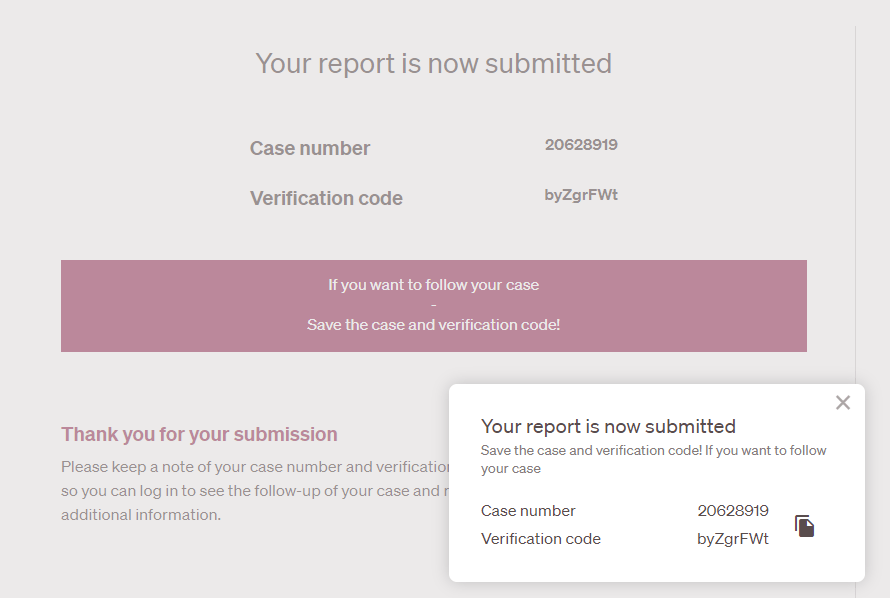Select the popup's 'Verification code' label
This screenshot has height=598, width=890.
[541, 539]
